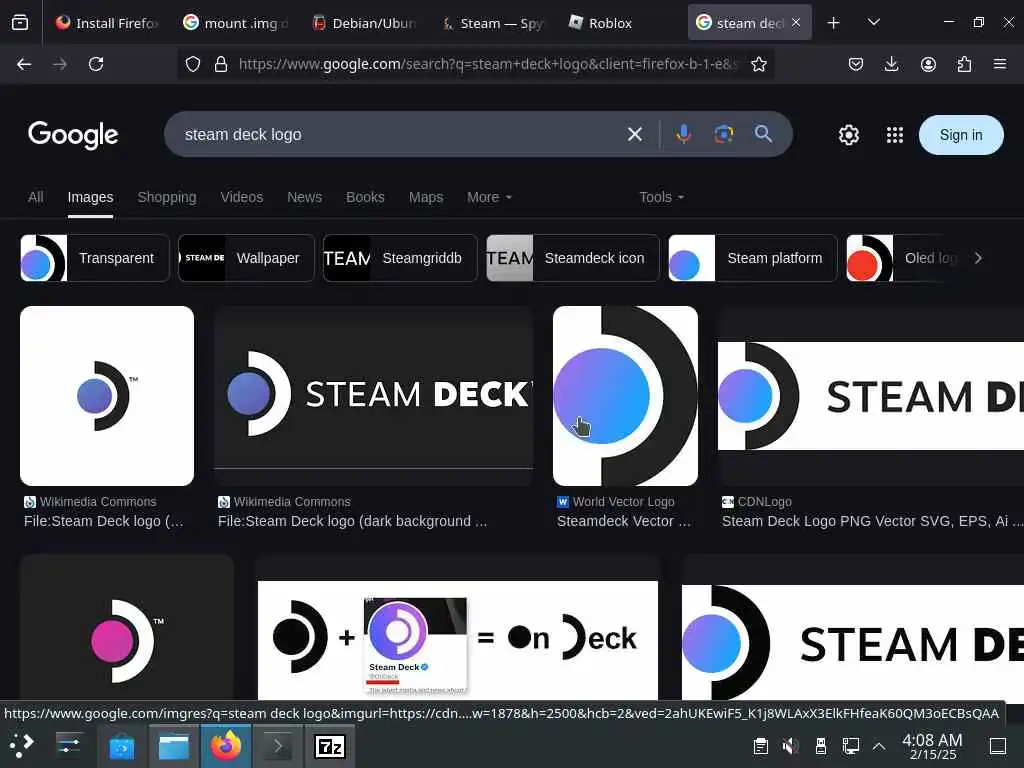Image resolution: width=1024 pixels, height=768 pixels.
Task: Close the steam deck search tab
Action: pos(796,22)
